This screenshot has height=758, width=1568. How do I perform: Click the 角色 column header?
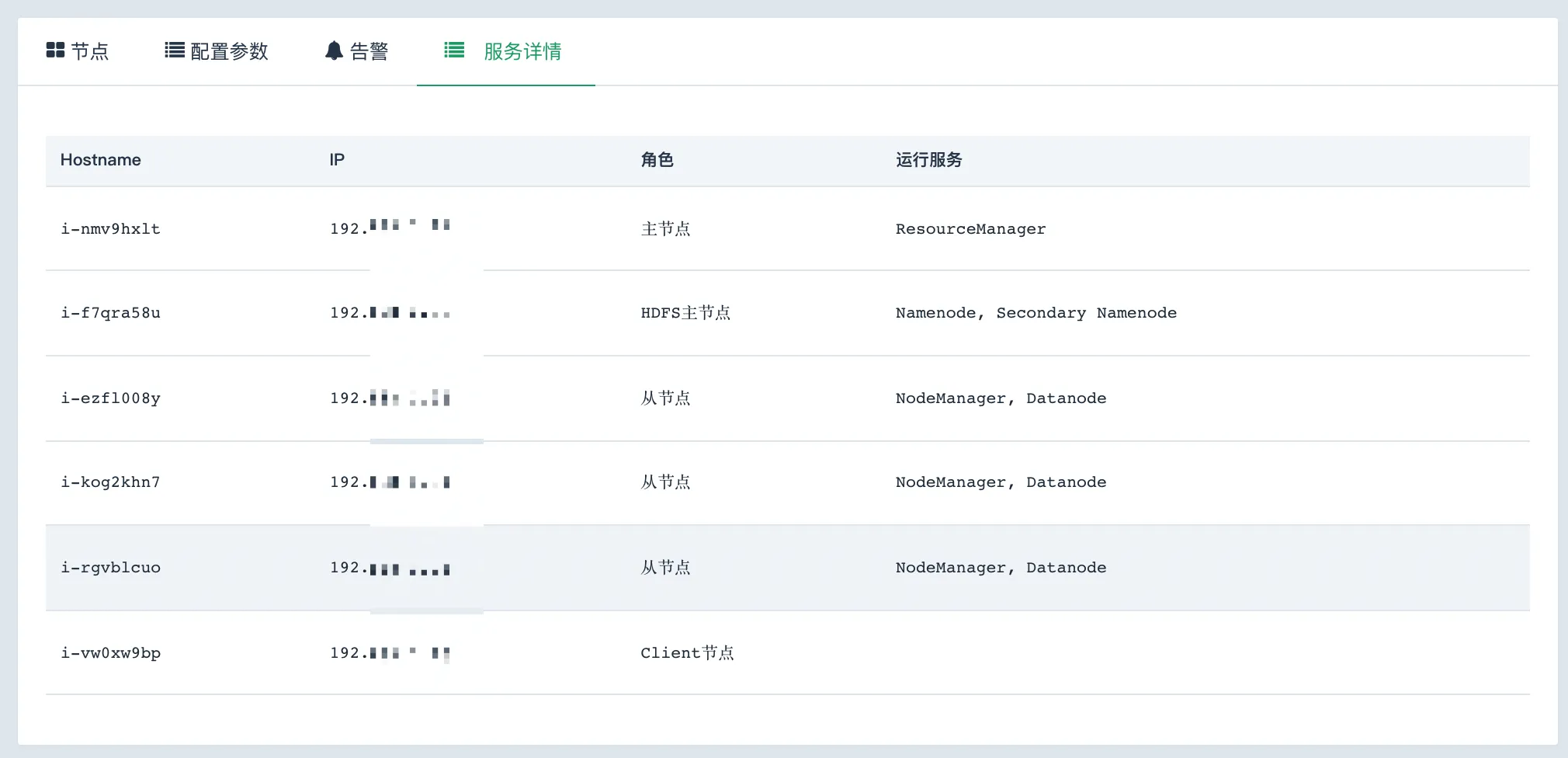[657, 160]
